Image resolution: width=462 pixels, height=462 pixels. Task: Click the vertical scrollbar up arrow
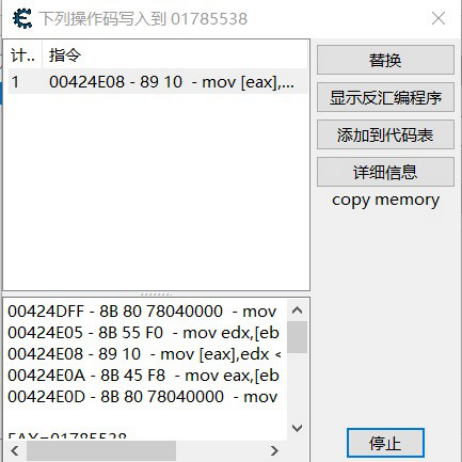(297, 311)
